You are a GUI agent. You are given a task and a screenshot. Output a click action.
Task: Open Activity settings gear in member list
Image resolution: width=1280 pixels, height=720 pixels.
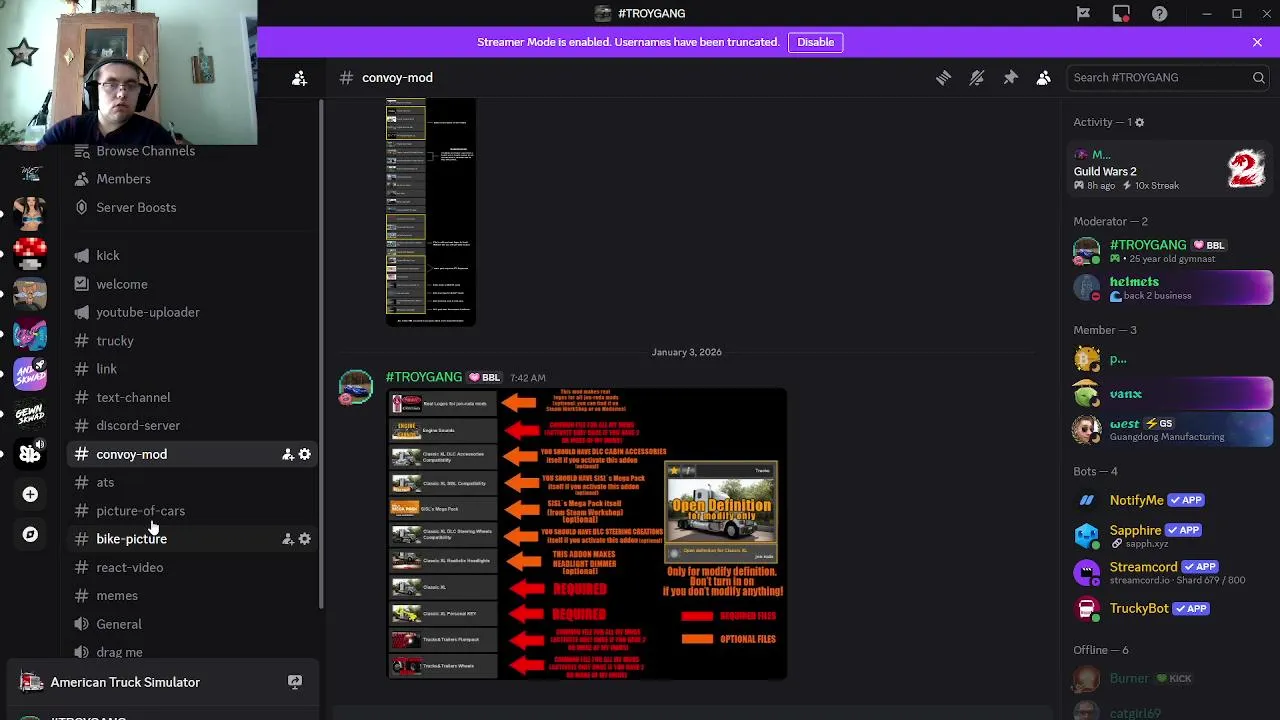[1139, 122]
